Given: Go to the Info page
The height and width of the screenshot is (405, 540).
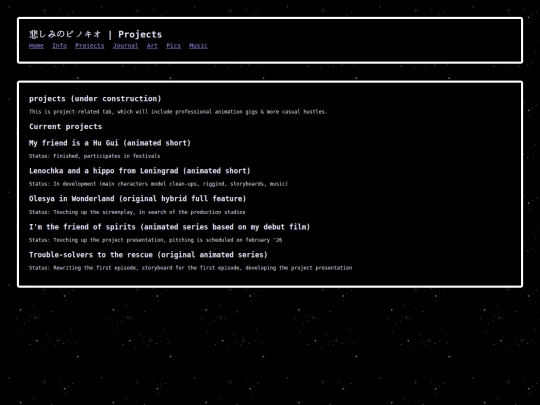Looking at the screenshot, I should pos(59,46).
